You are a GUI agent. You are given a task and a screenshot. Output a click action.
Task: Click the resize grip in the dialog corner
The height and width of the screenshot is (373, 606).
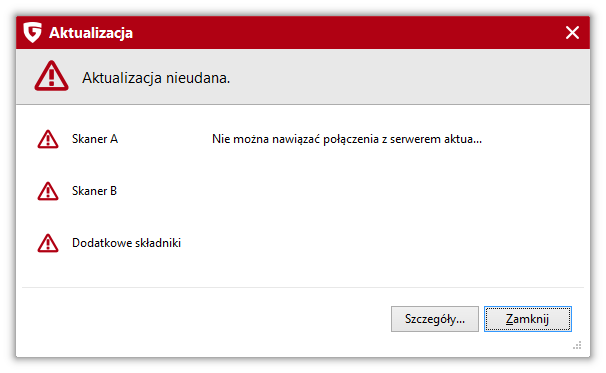tap(577, 345)
